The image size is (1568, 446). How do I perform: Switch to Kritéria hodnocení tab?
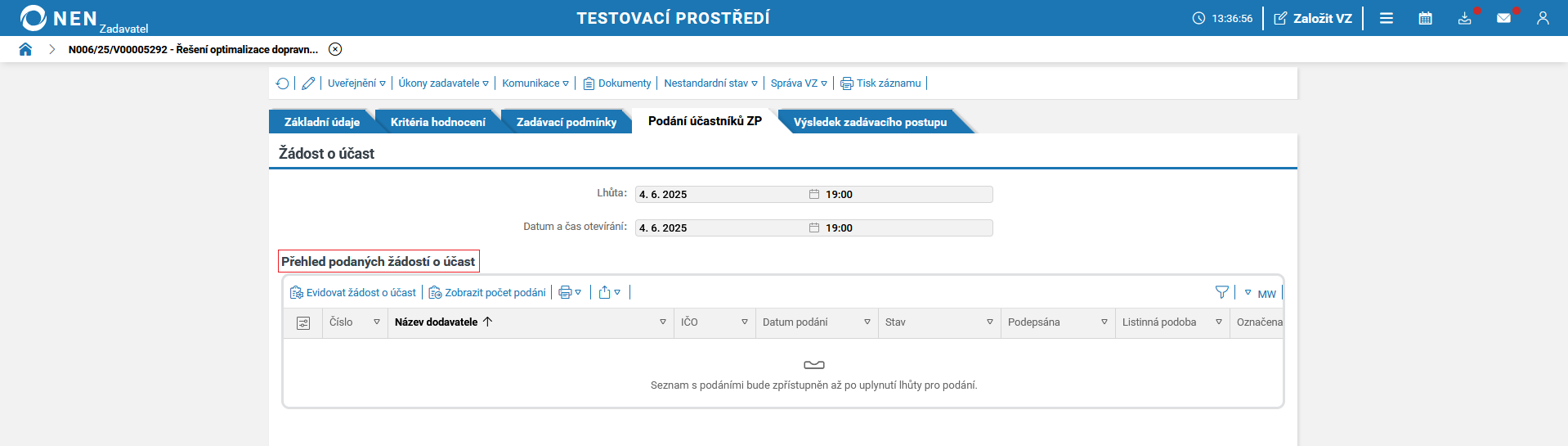pos(438,122)
